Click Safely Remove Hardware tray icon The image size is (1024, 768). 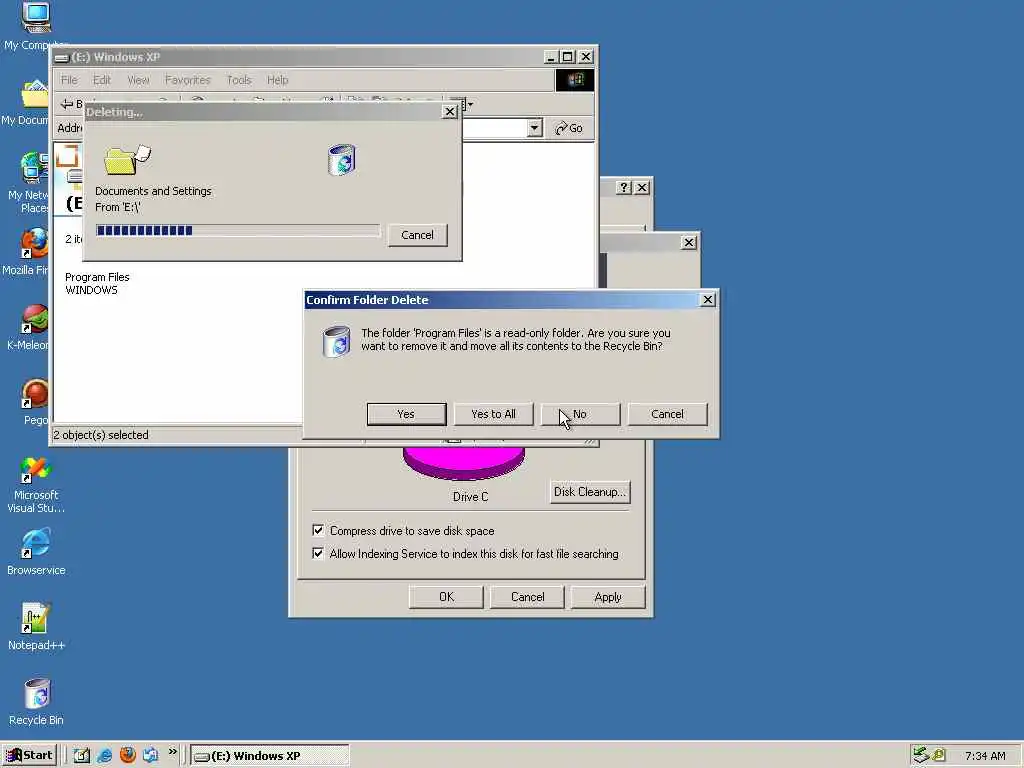pyautogui.click(x=921, y=756)
